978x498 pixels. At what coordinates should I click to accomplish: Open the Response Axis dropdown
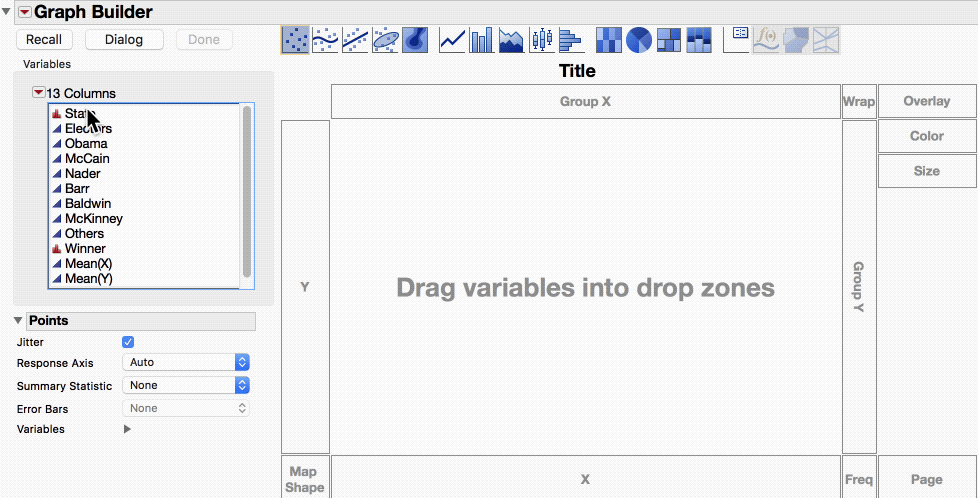click(x=186, y=362)
